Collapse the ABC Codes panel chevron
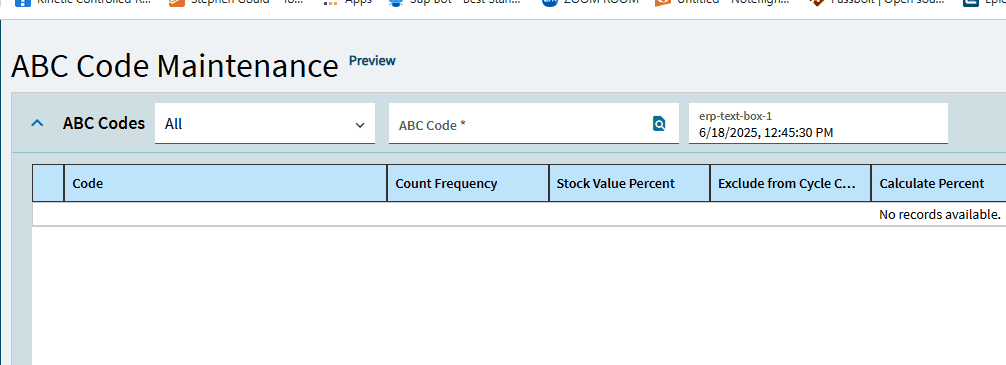Screen dimensions: 1006x365 [x=37, y=123]
